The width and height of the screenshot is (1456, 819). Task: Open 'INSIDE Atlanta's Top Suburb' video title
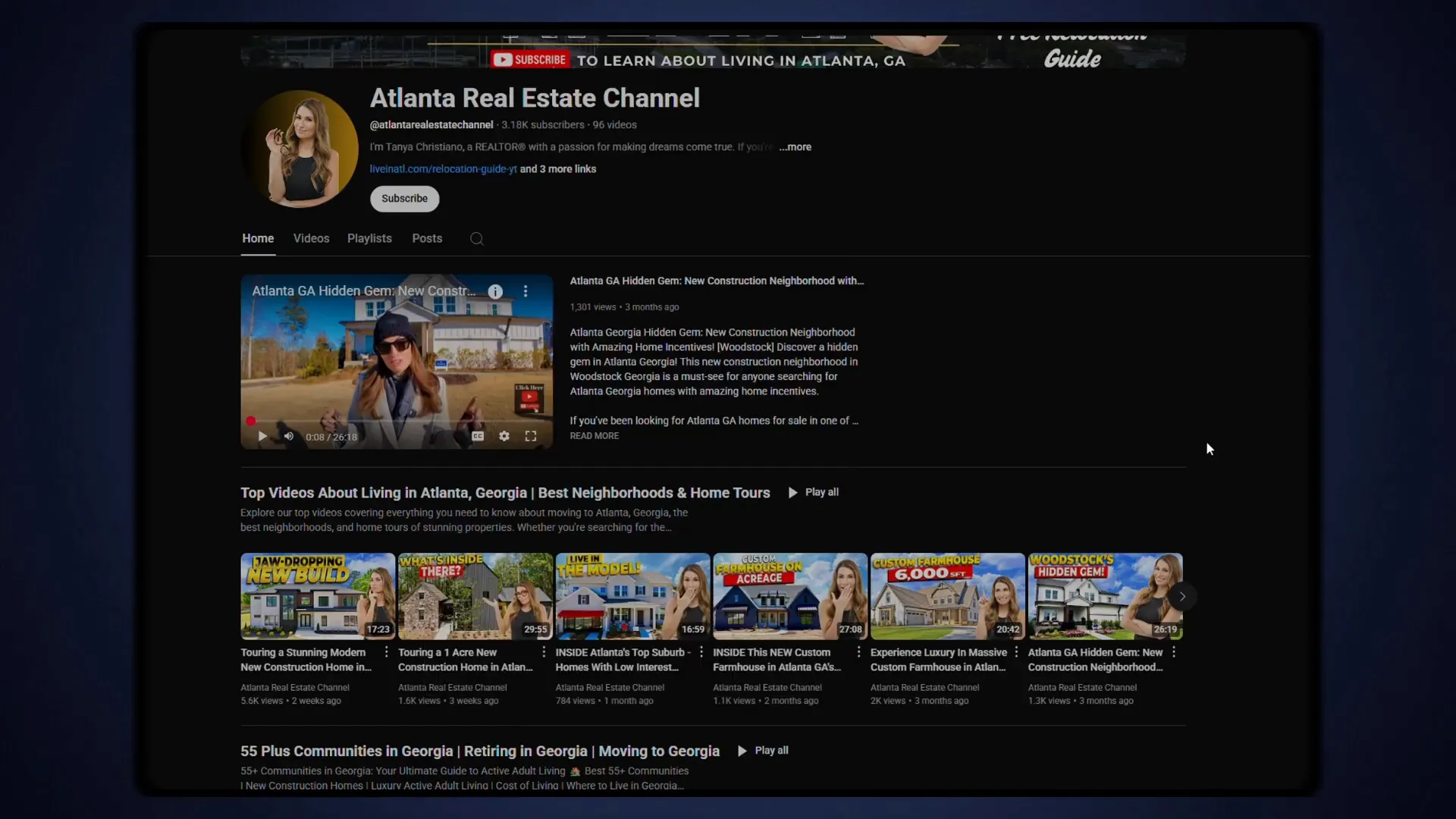click(623, 660)
